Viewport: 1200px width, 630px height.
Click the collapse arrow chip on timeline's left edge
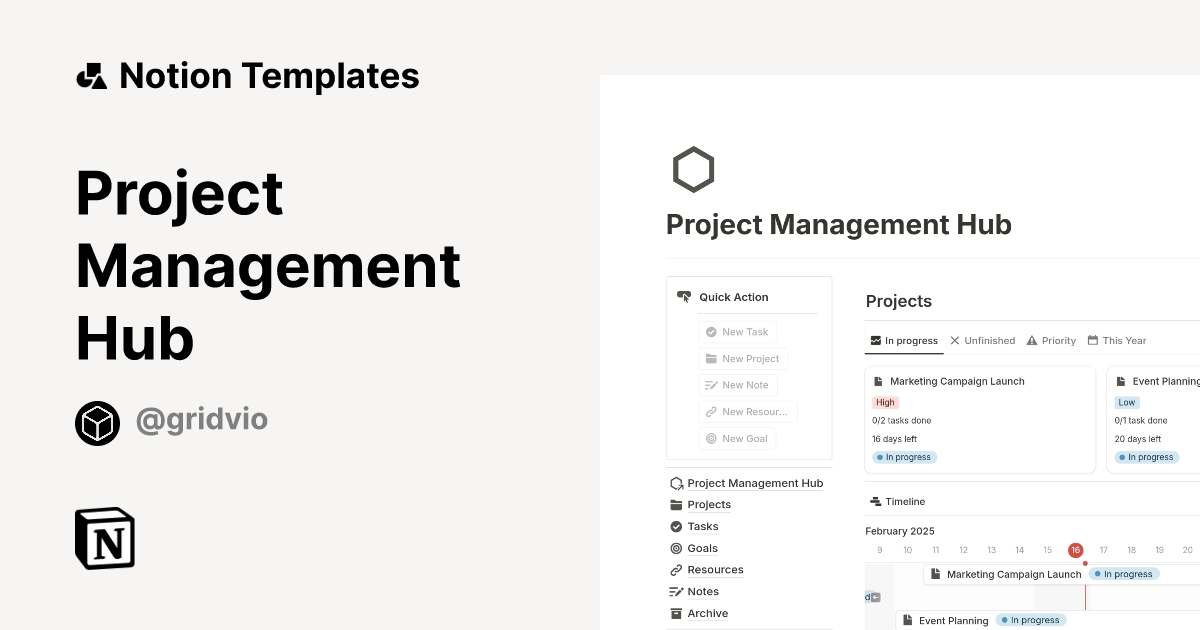coord(874,595)
